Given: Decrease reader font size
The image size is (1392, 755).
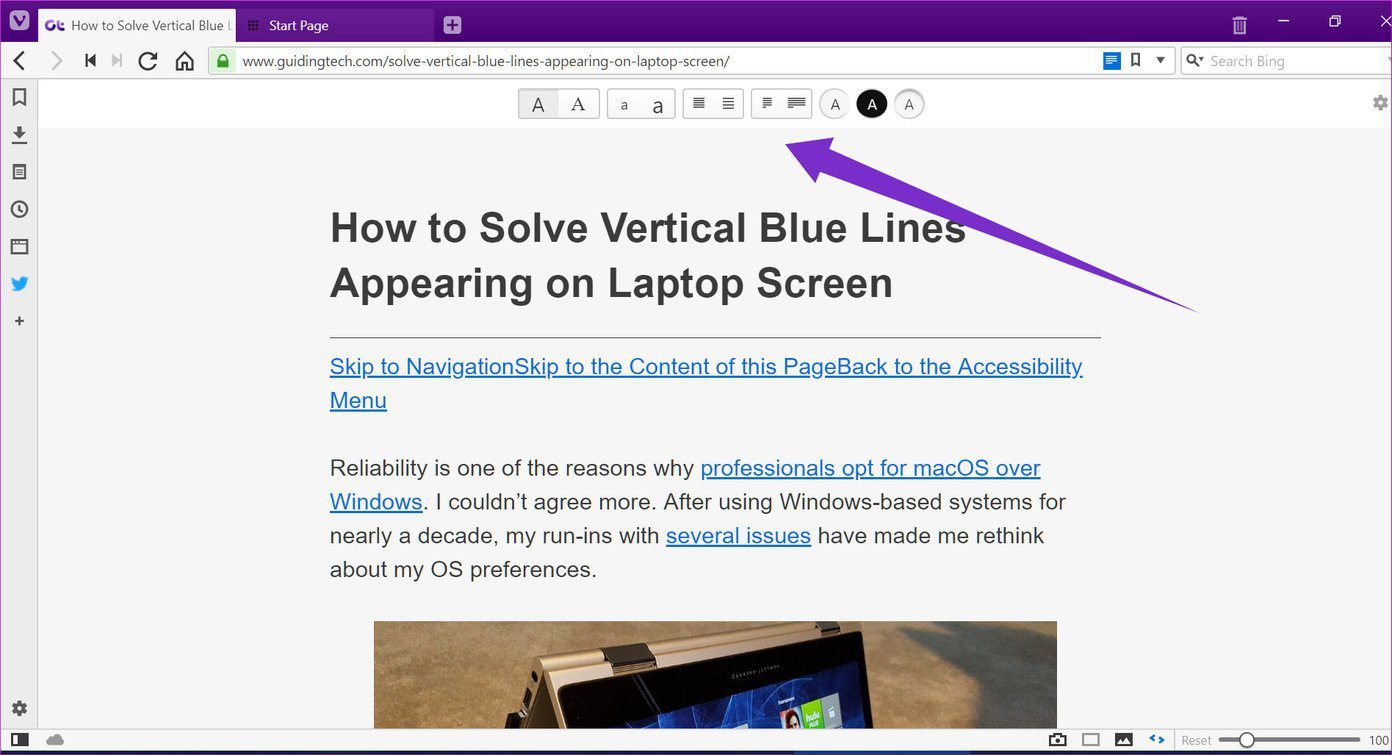Looking at the screenshot, I should (624, 104).
